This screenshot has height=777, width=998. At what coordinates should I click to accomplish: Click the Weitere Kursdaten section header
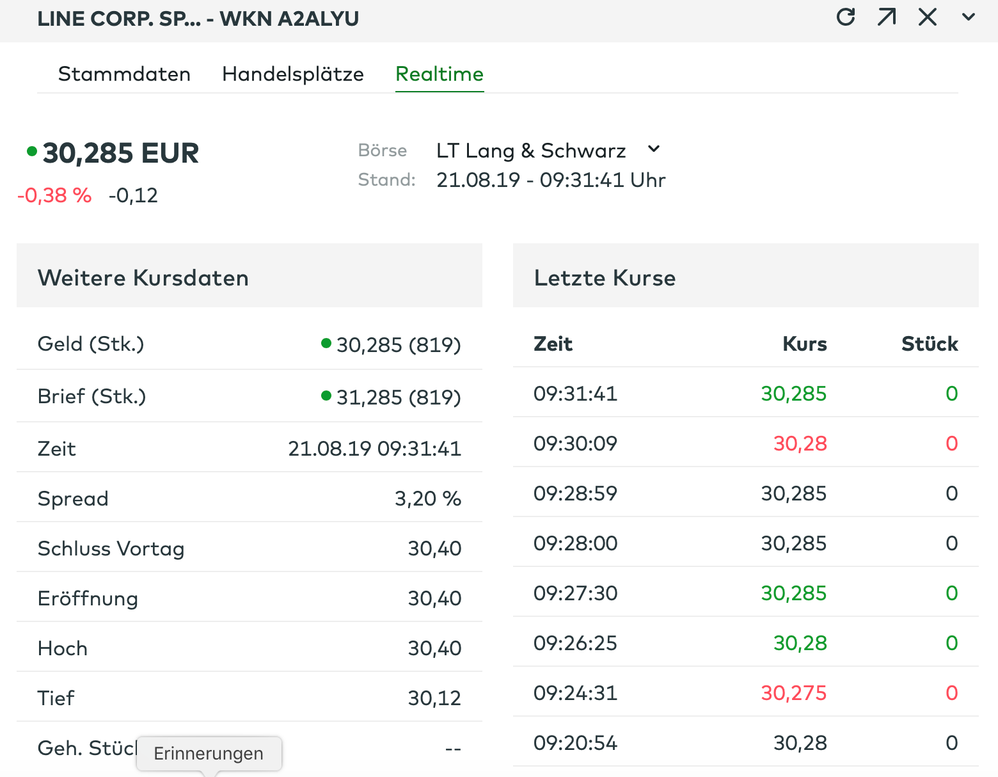143,278
